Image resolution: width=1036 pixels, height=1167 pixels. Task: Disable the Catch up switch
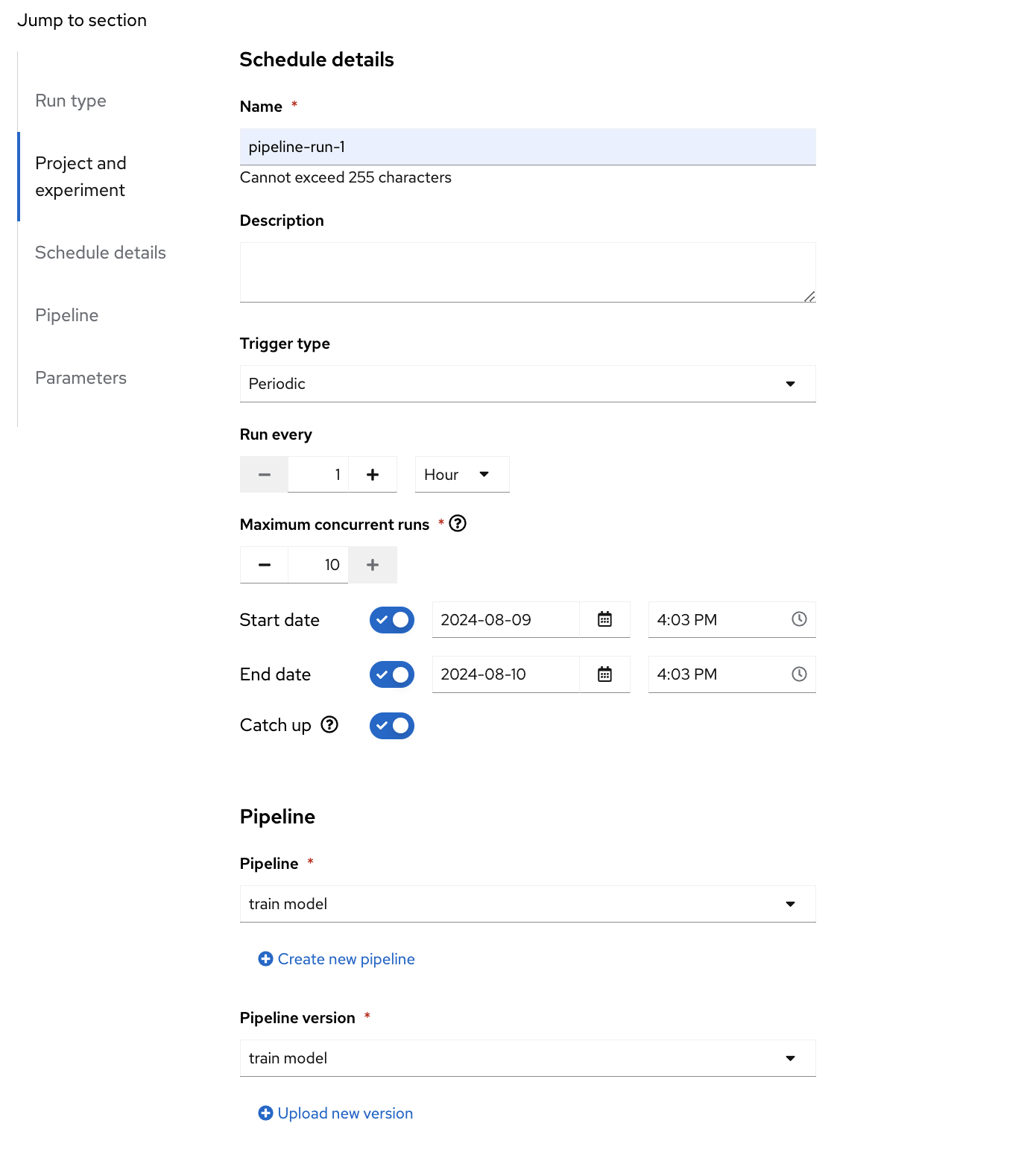[392, 726]
